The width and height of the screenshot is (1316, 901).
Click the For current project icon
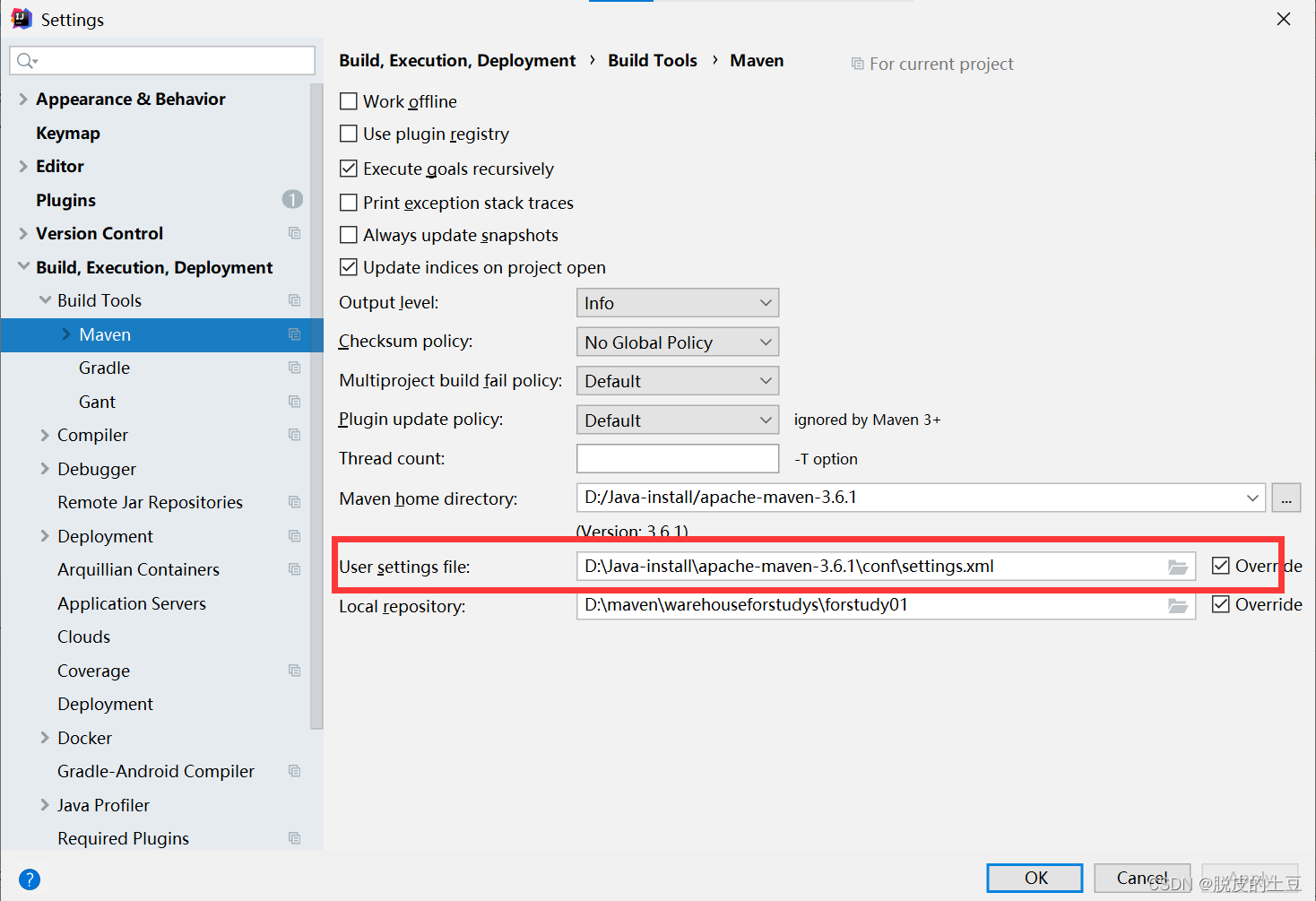pos(858,64)
